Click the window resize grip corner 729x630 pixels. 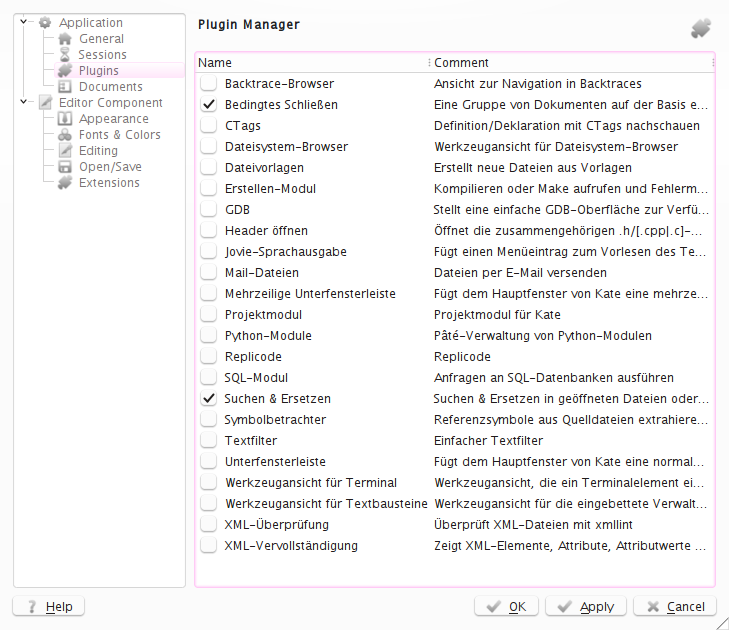[x=722, y=623]
